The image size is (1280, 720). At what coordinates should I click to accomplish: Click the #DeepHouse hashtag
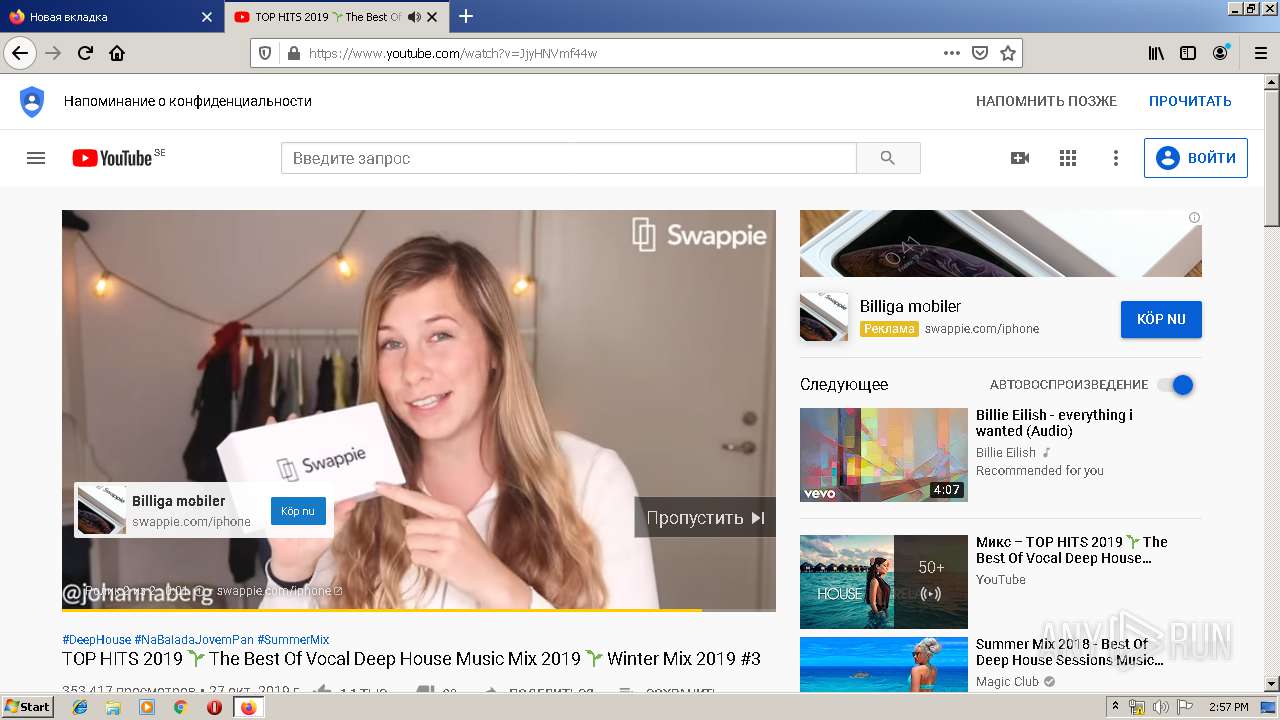(x=96, y=640)
